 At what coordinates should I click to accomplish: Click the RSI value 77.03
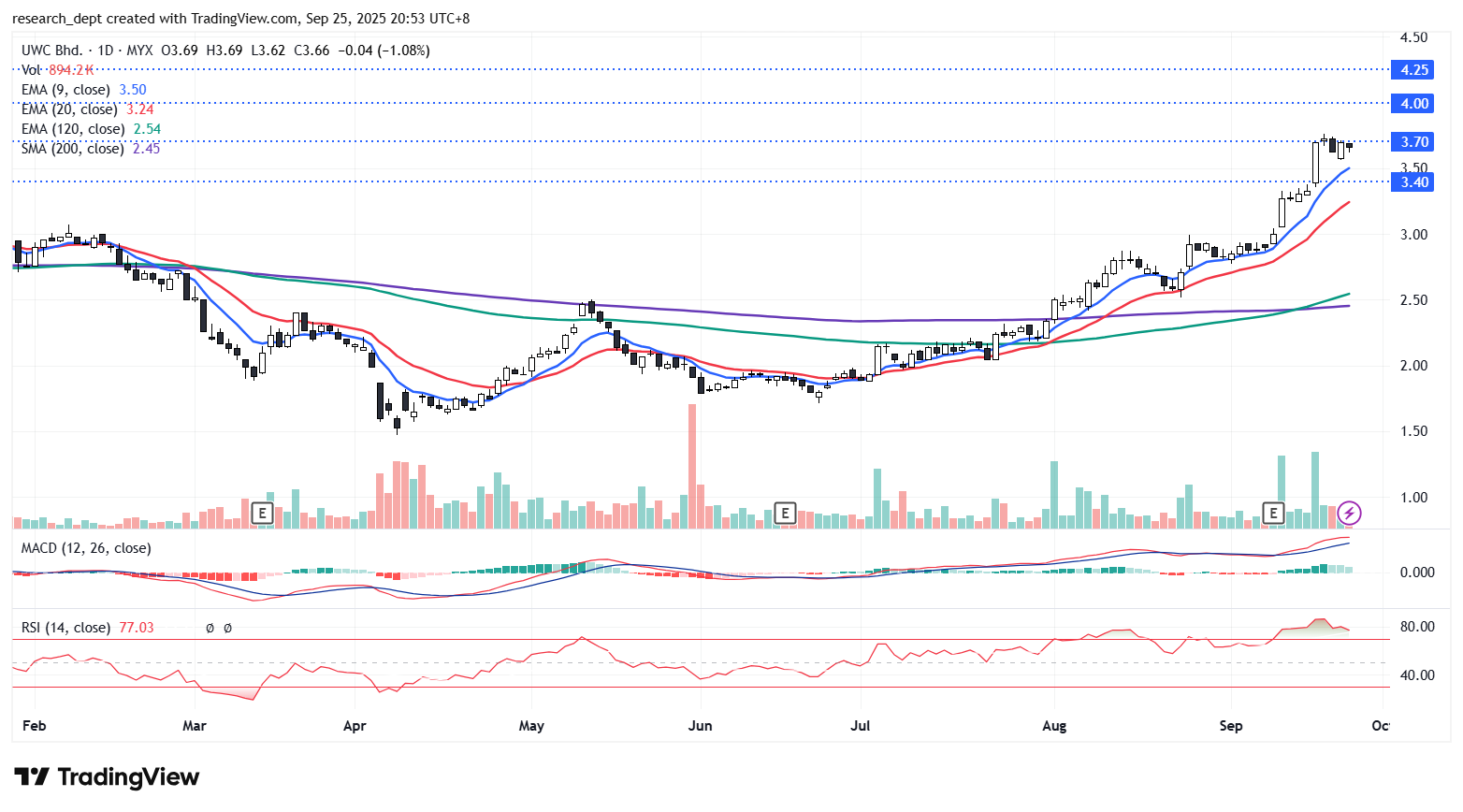[137, 628]
